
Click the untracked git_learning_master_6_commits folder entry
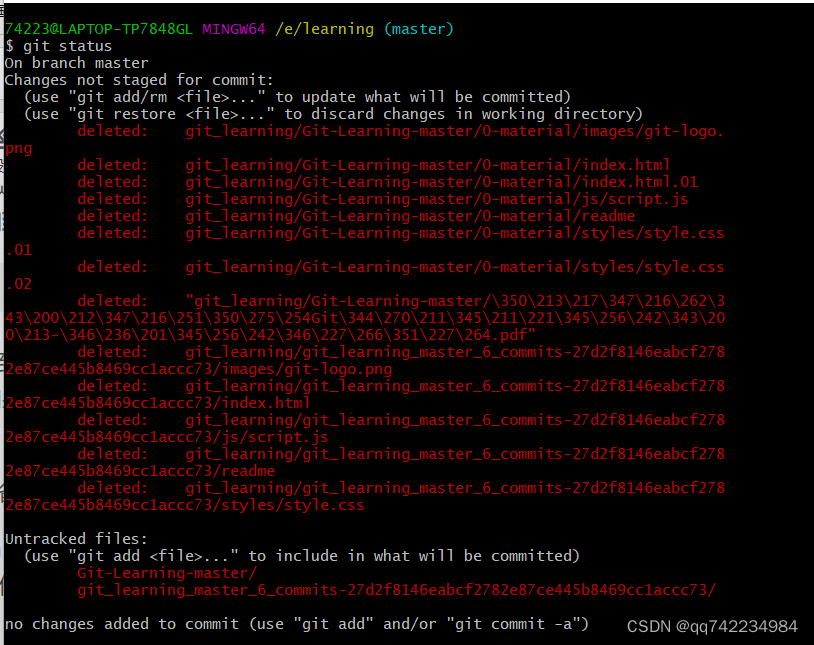pyautogui.click(x=396, y=590)
